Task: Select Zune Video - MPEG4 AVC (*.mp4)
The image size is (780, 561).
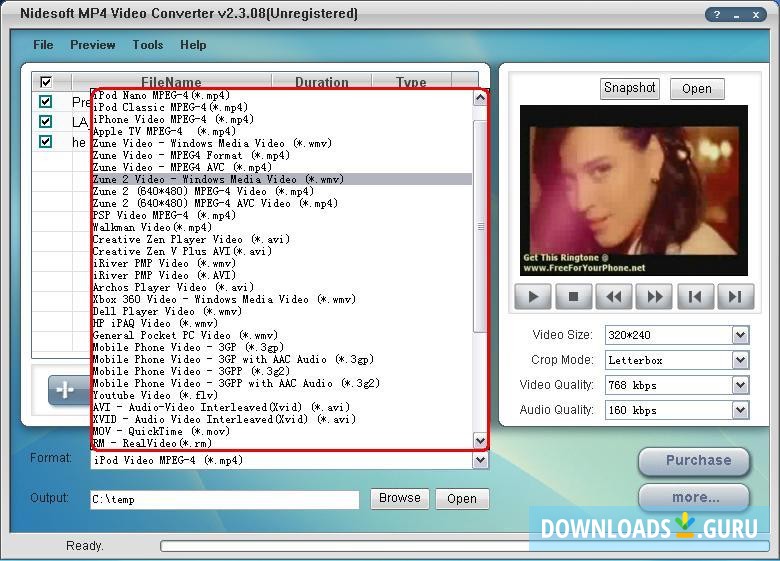Action: [282, 168]
